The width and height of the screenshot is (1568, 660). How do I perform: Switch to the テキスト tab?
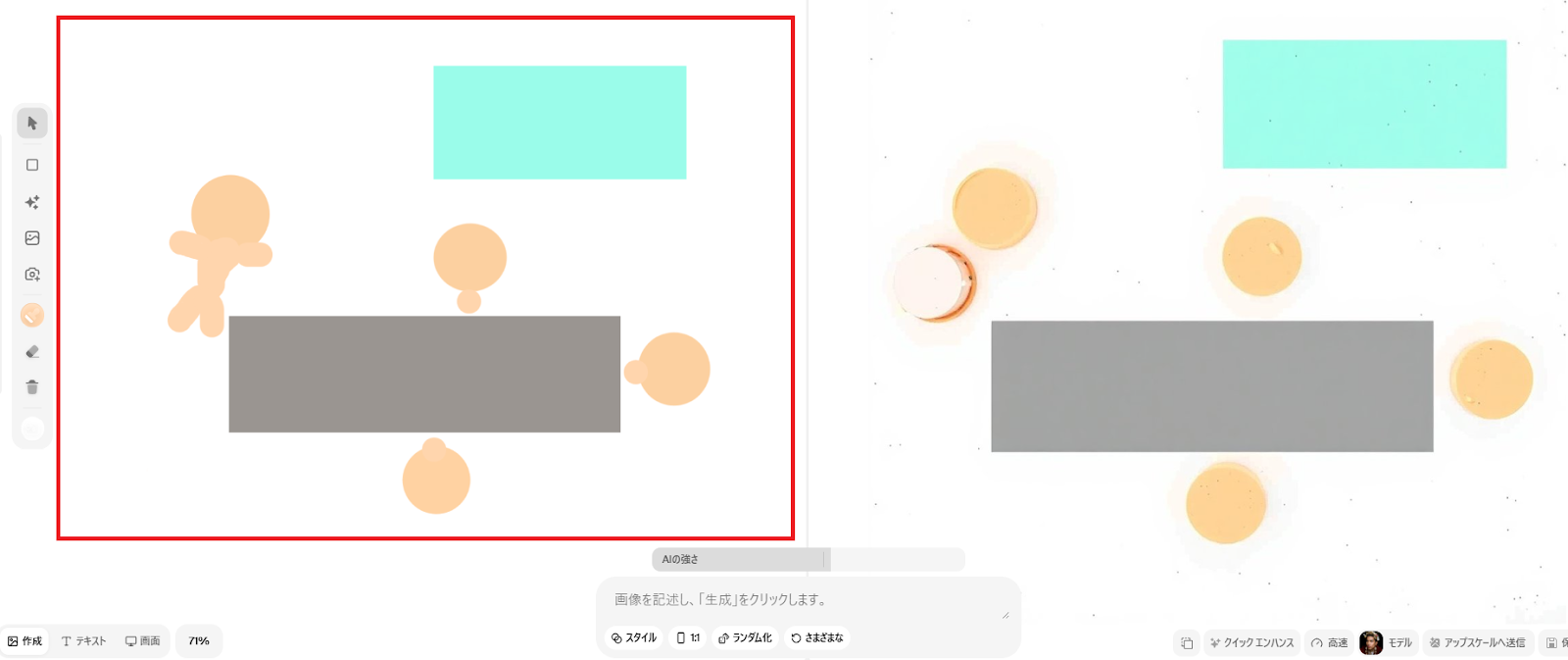(83, 641)
